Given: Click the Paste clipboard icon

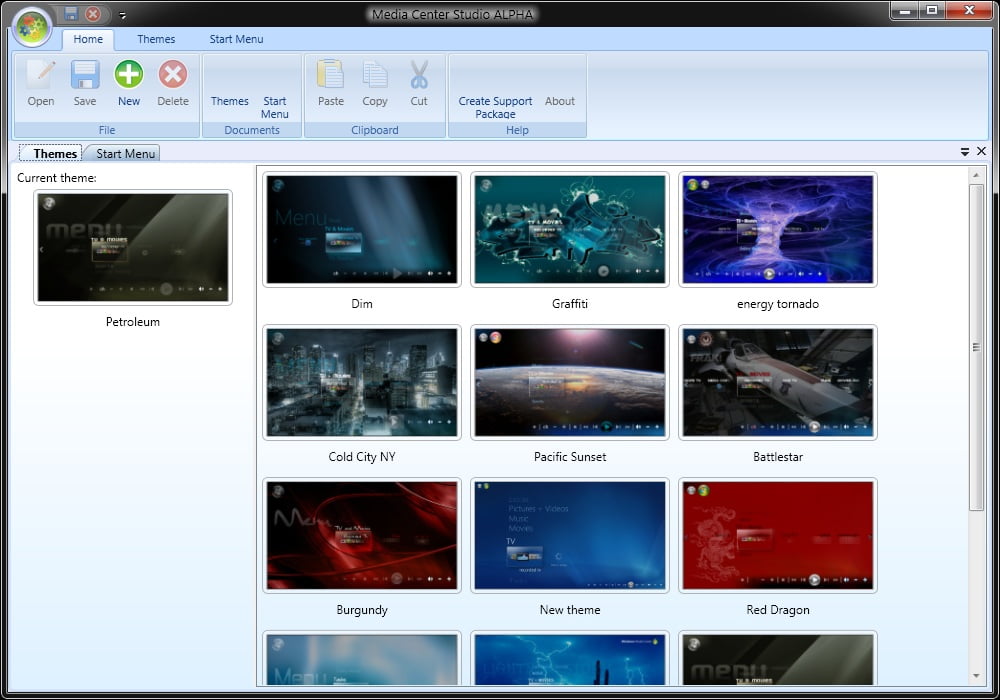Looking at the screenshot, I should coord(331,76).
